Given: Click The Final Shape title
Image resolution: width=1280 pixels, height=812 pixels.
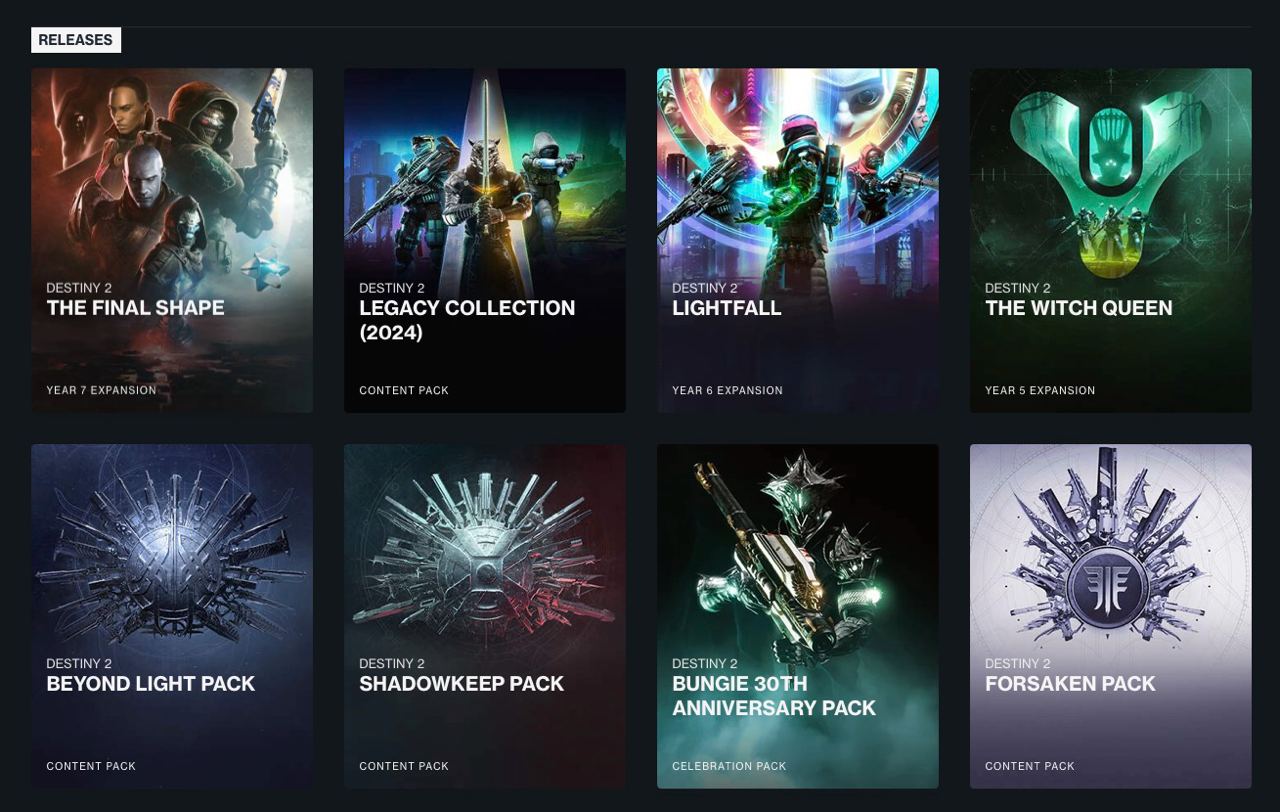Looking at the screenshot, I should point(135,308).
